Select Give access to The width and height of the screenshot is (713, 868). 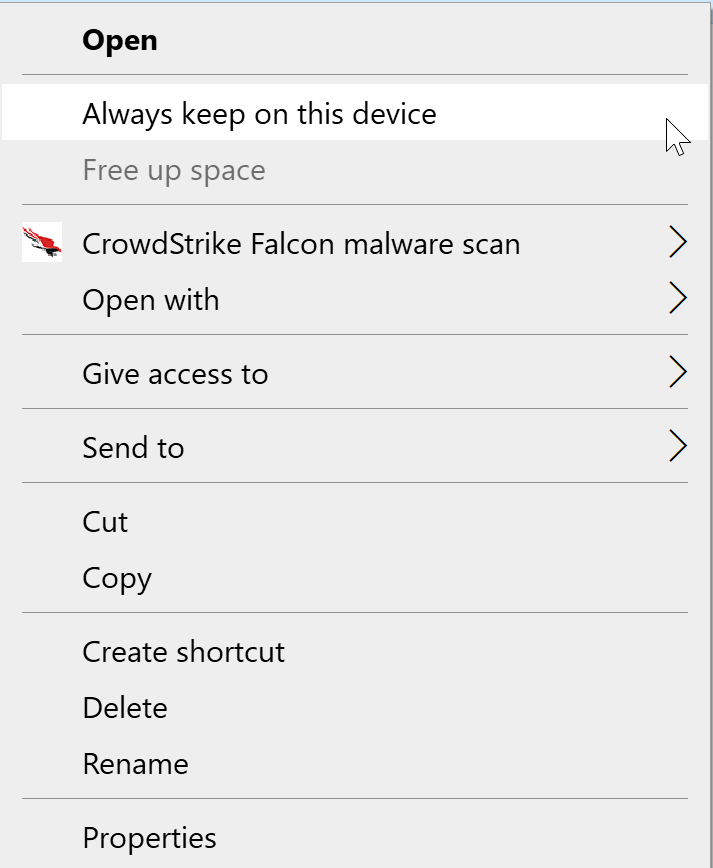click(x=174, y=373)
